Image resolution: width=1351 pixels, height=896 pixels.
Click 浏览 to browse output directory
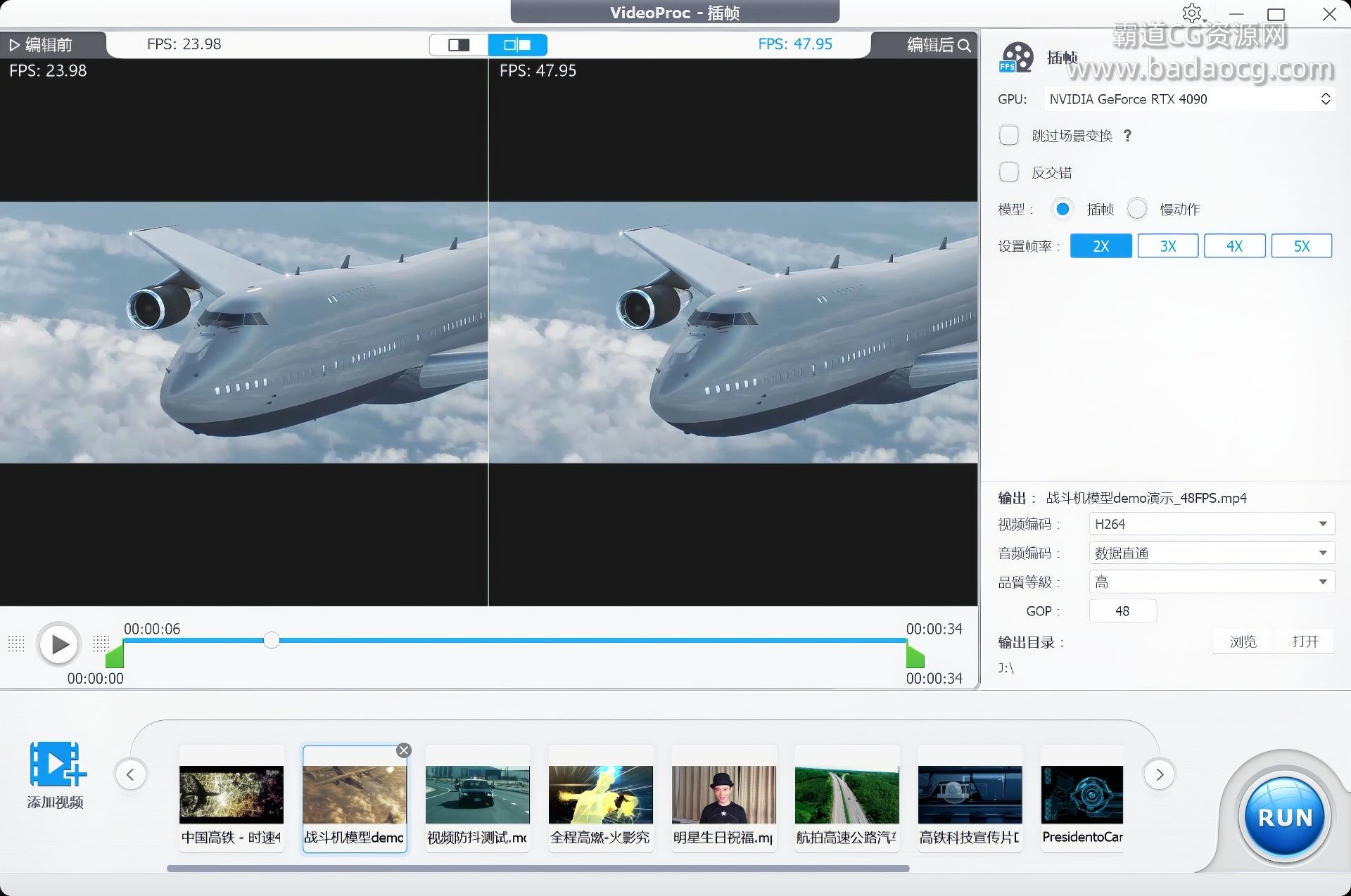[1243, 641]
